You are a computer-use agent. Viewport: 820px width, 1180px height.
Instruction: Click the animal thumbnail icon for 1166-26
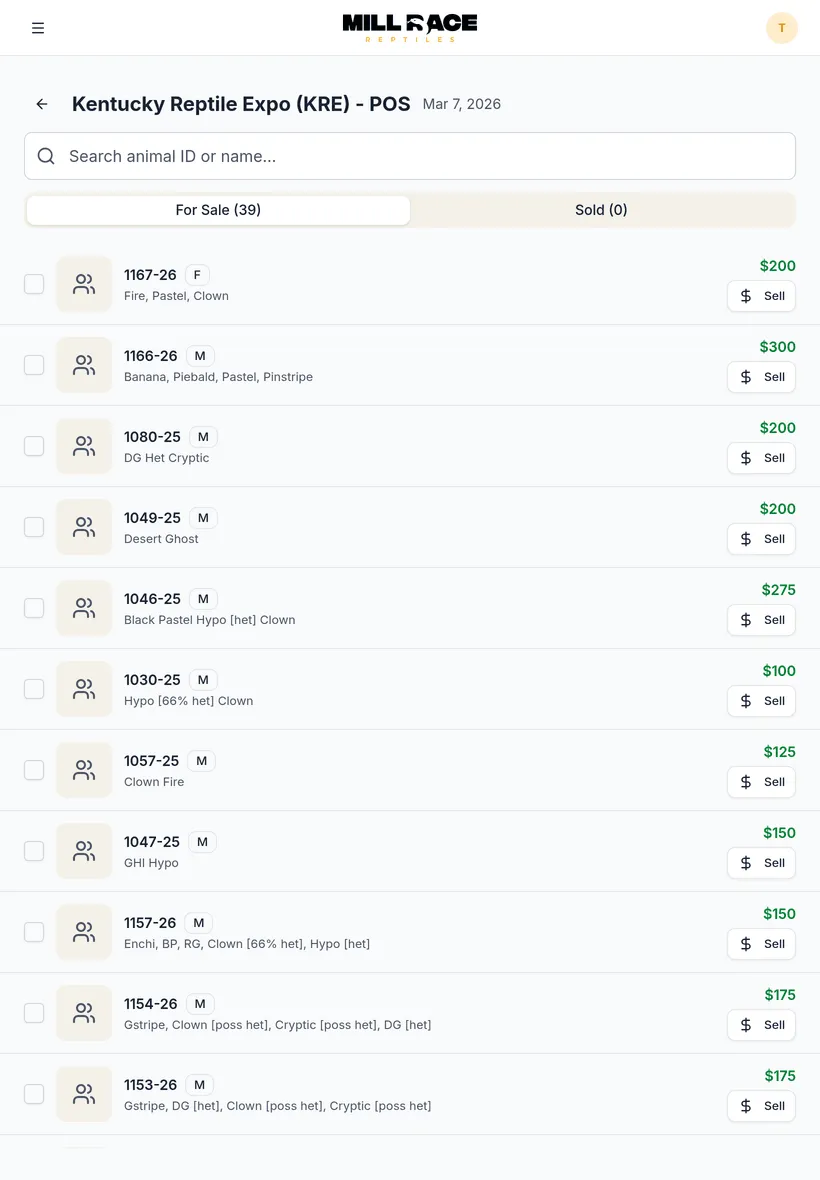point(84,365)
